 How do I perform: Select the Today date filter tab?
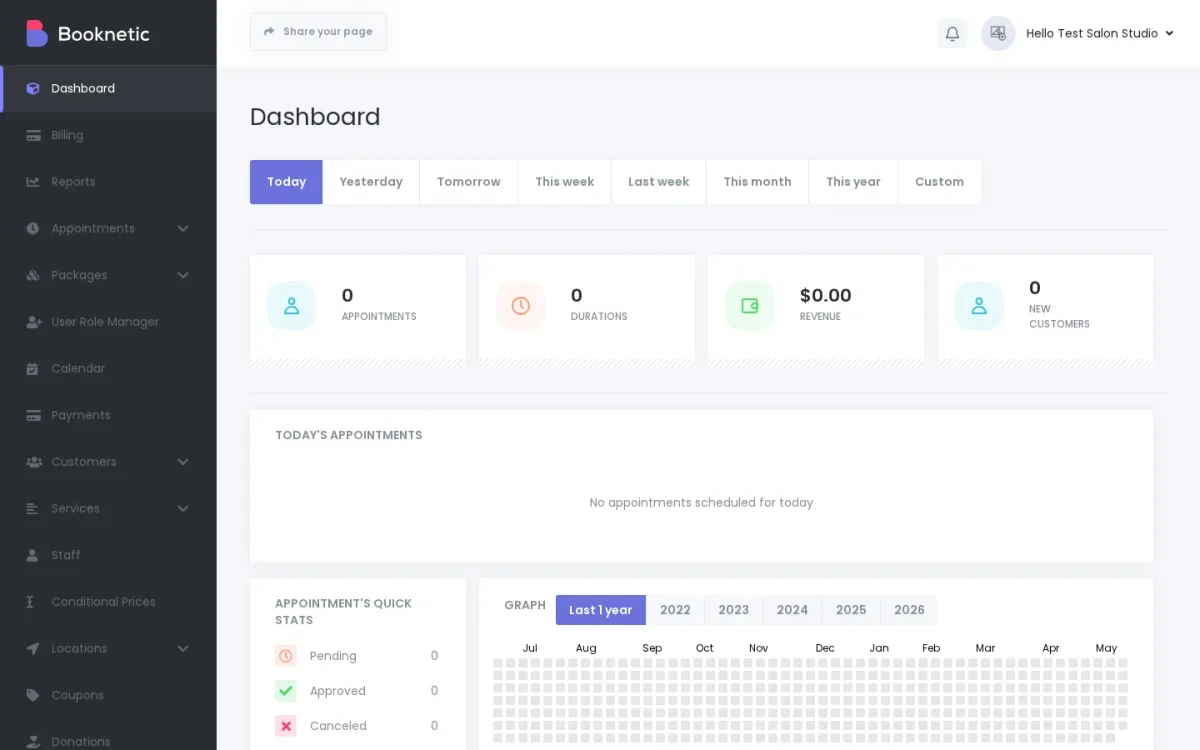(286, 182)
